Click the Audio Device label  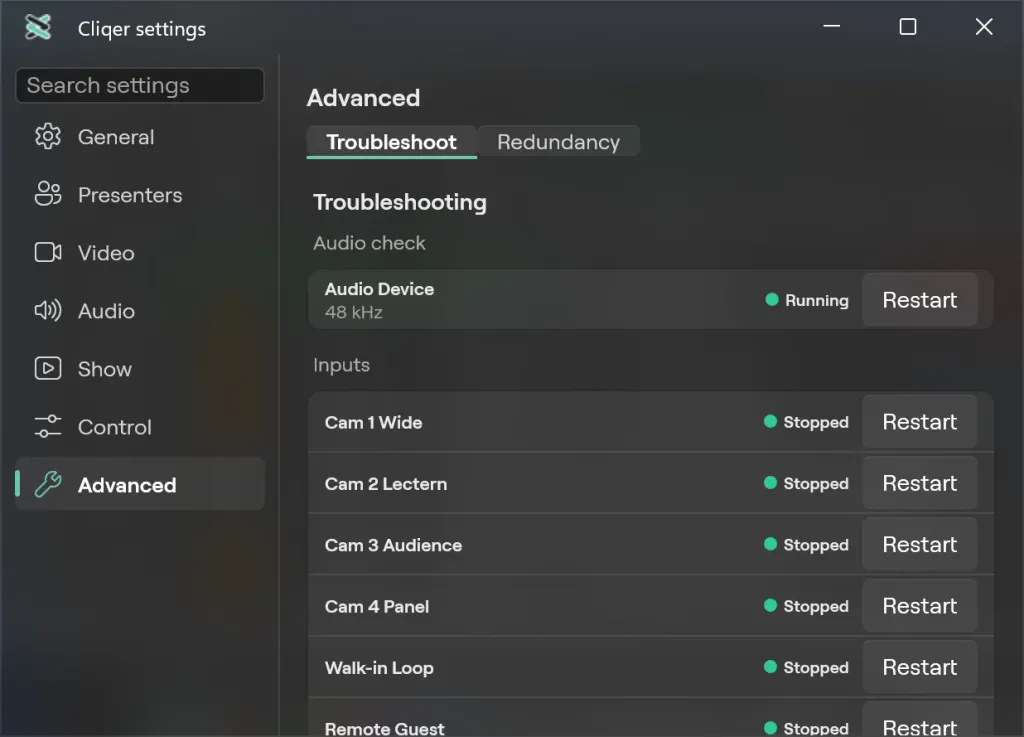click(x=379, y=289)
